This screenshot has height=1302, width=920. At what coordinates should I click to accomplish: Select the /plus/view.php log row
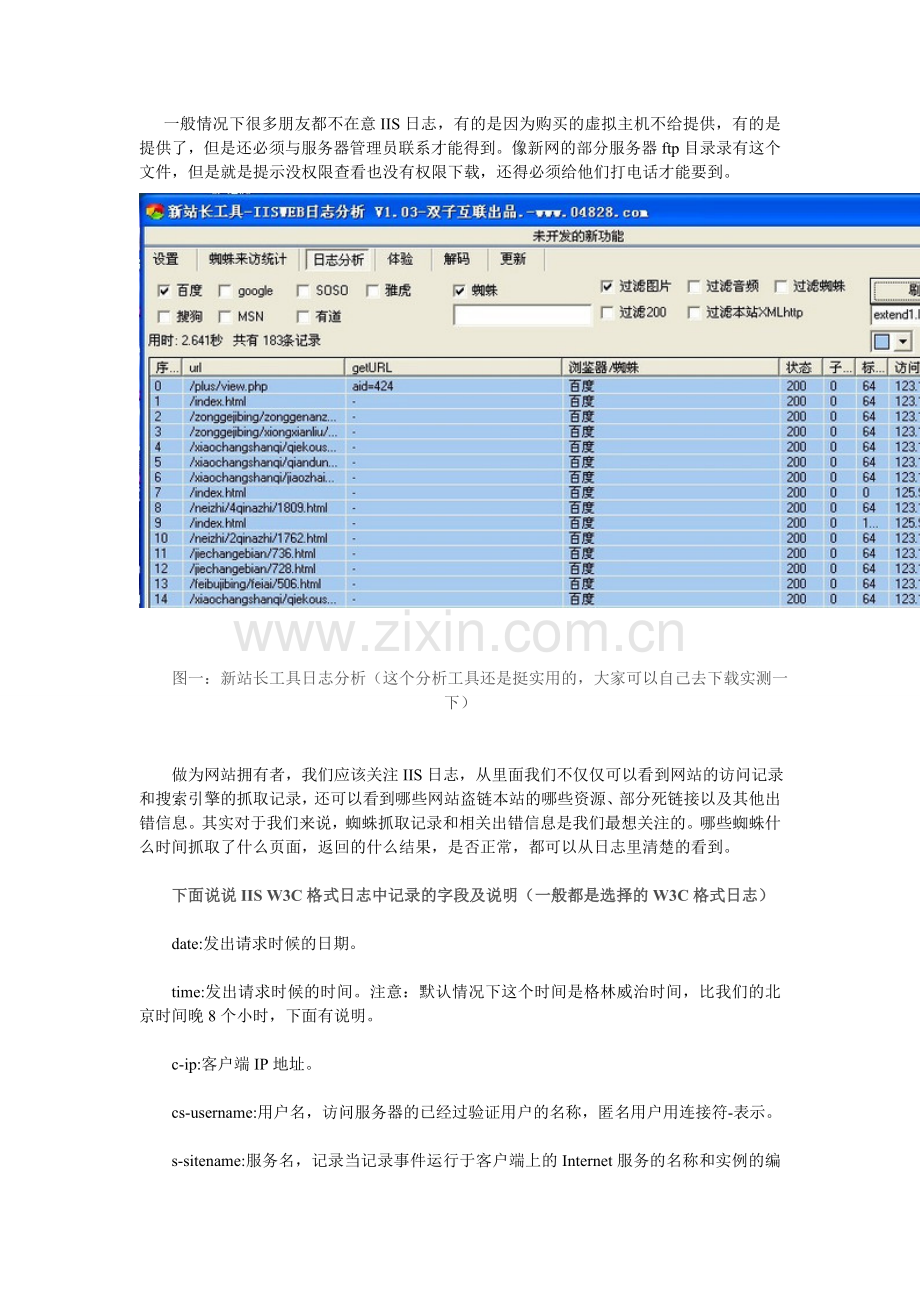click(x=228, y=386)
